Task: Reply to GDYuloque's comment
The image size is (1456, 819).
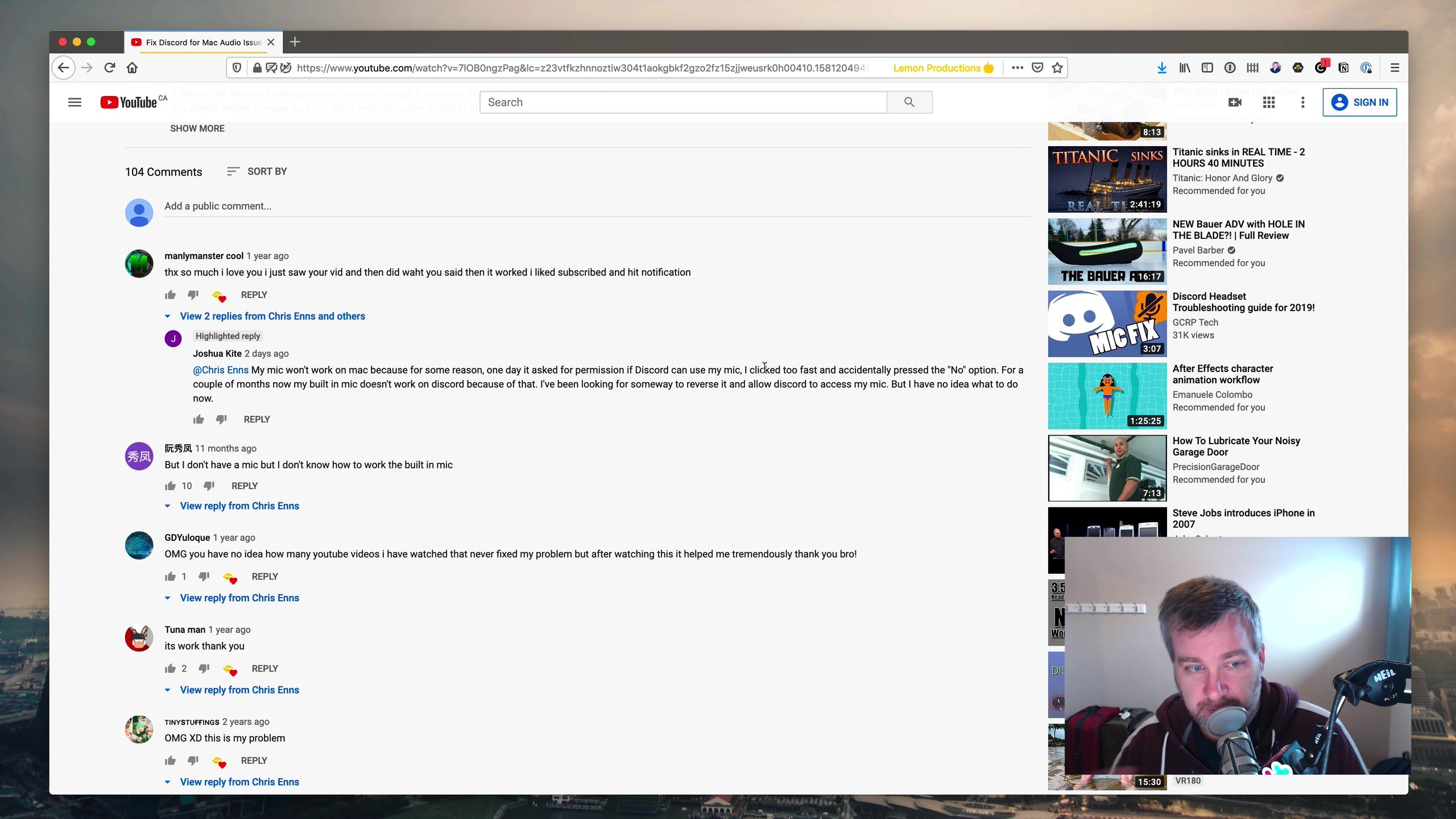Action: (x=264, y=576)
